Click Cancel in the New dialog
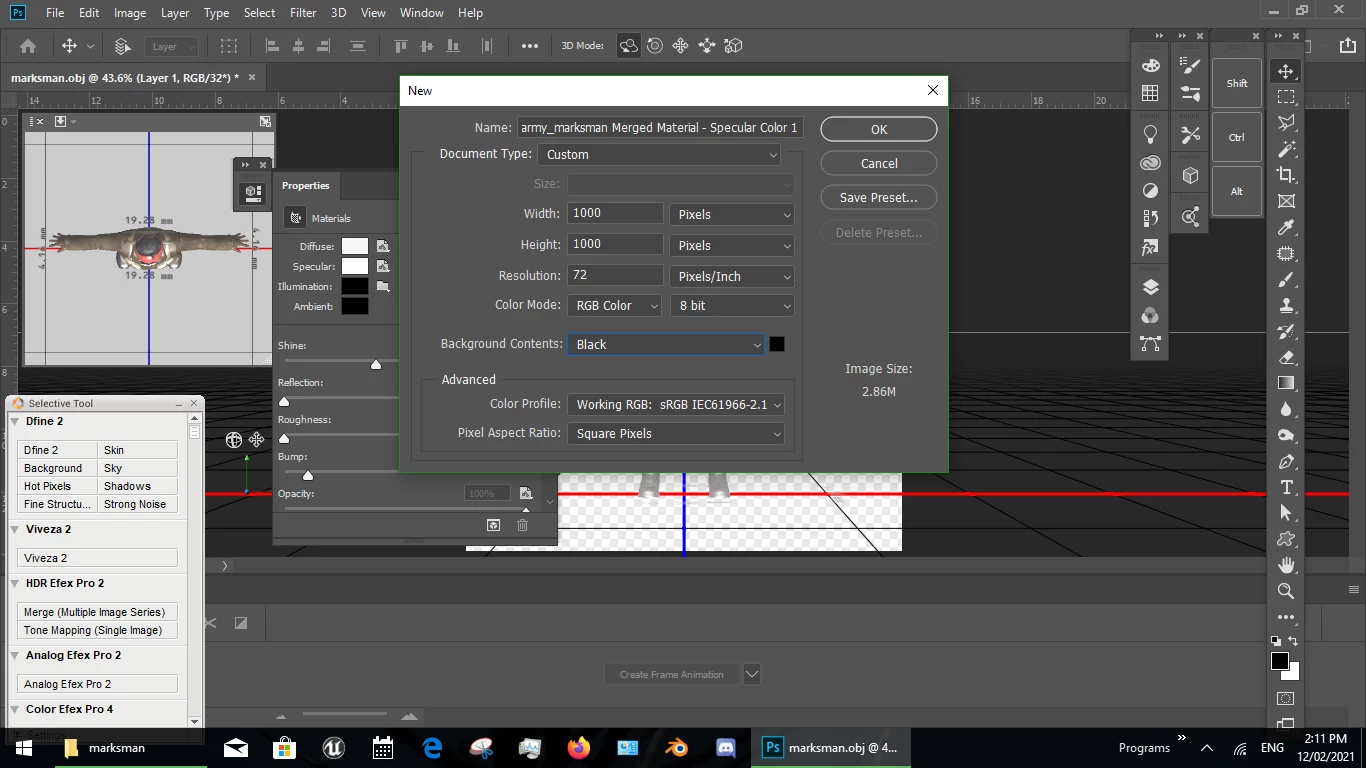The width and height of the screenshot is (1366, 768). [879, 163]
